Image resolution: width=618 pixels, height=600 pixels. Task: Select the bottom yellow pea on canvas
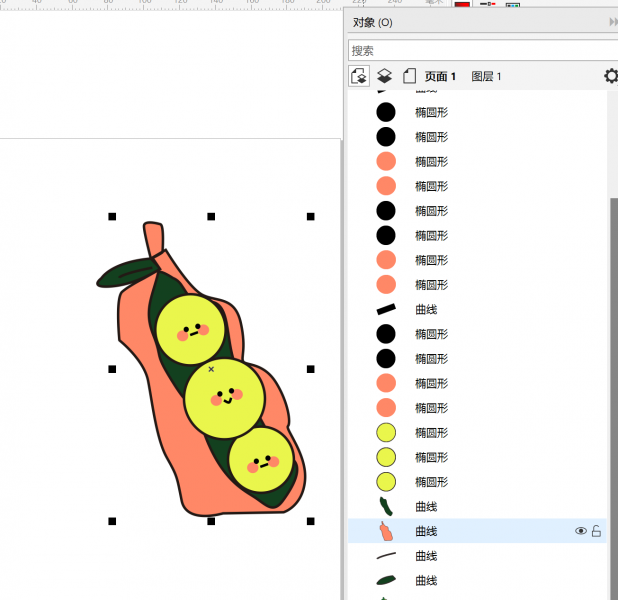click(x=261, y=460)
